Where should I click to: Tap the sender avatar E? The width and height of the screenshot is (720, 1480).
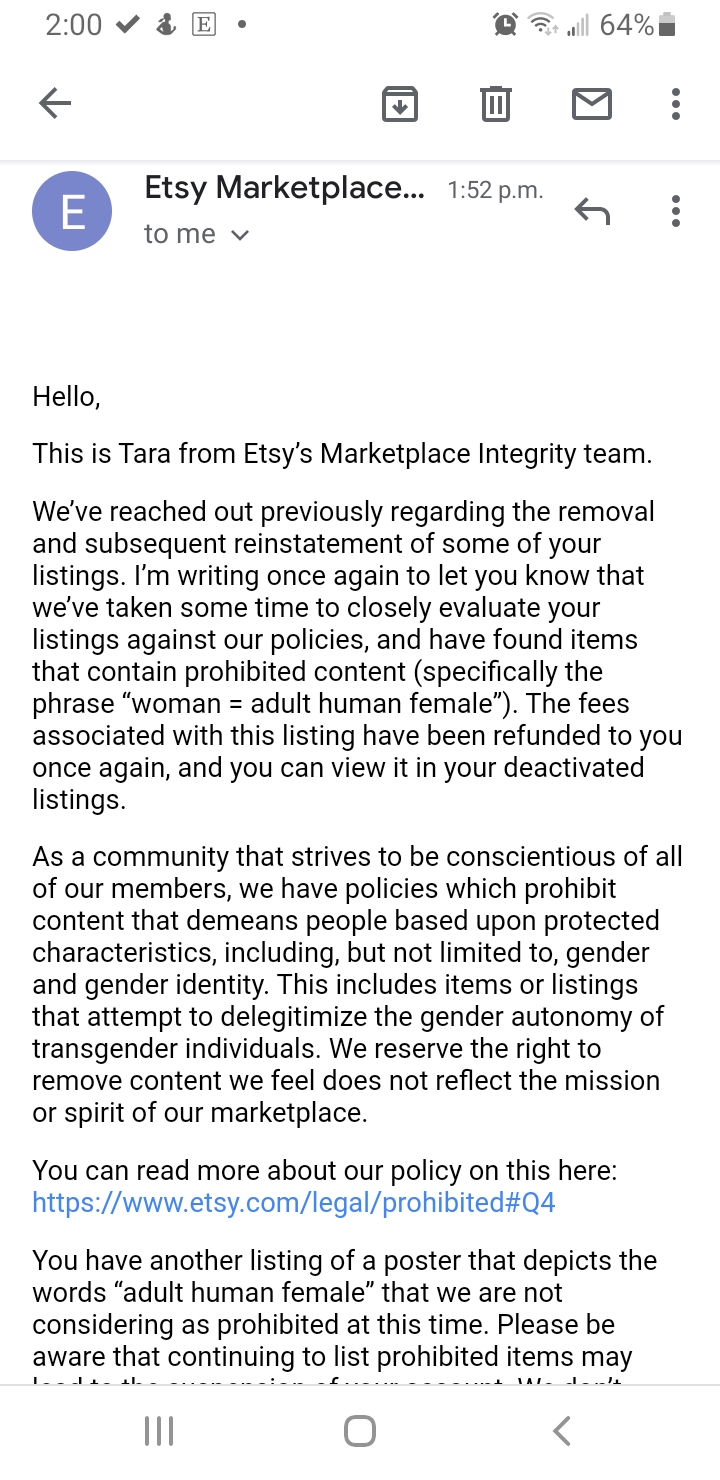coord(72,211)
